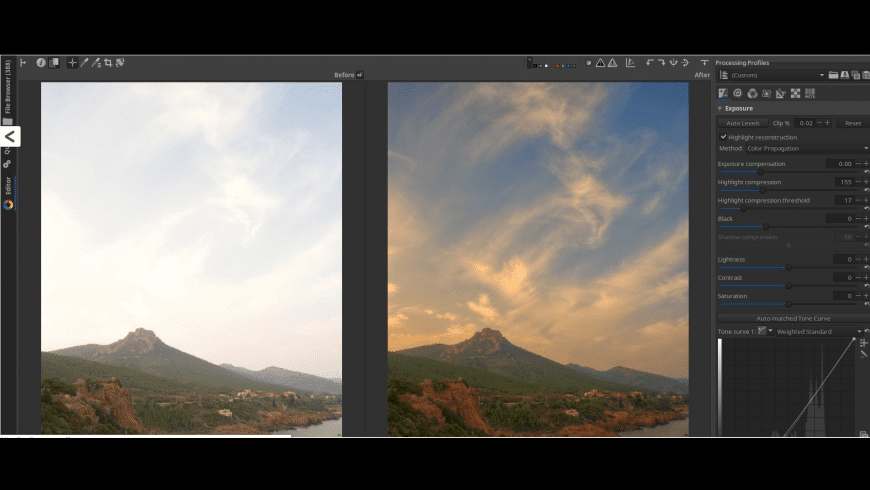
Task: Click the profile fill mode icon
Action: [724, 75]
